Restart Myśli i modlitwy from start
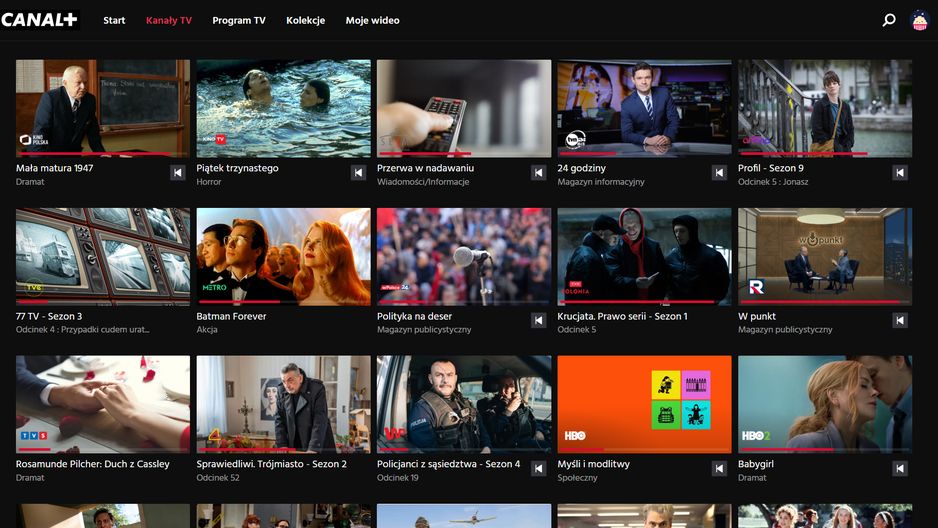The image size is (938, 528). pyautogui.click(x=719, y=468)
